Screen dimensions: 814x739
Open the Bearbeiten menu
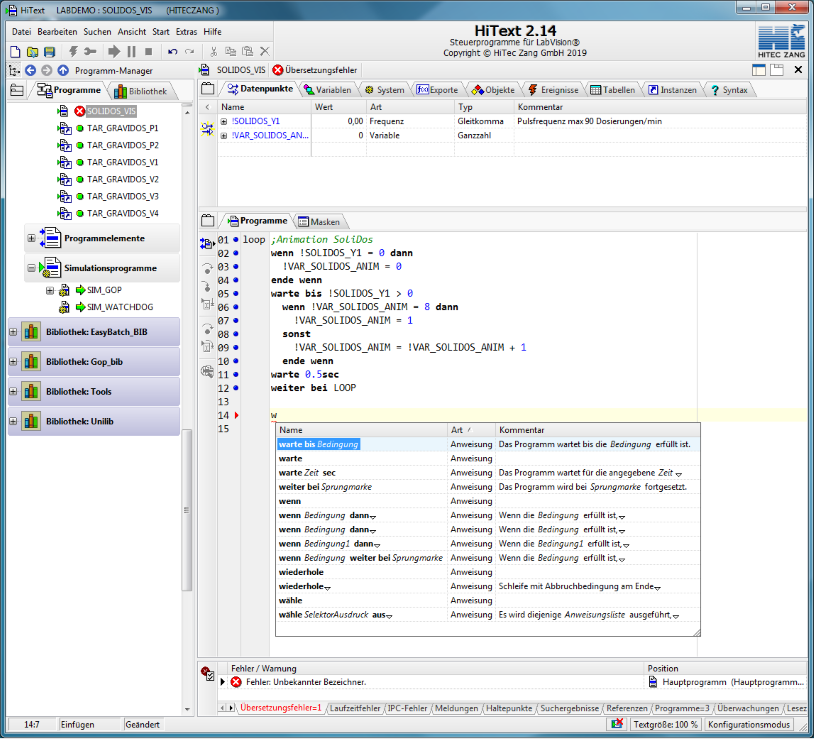(x=57, y=32)
